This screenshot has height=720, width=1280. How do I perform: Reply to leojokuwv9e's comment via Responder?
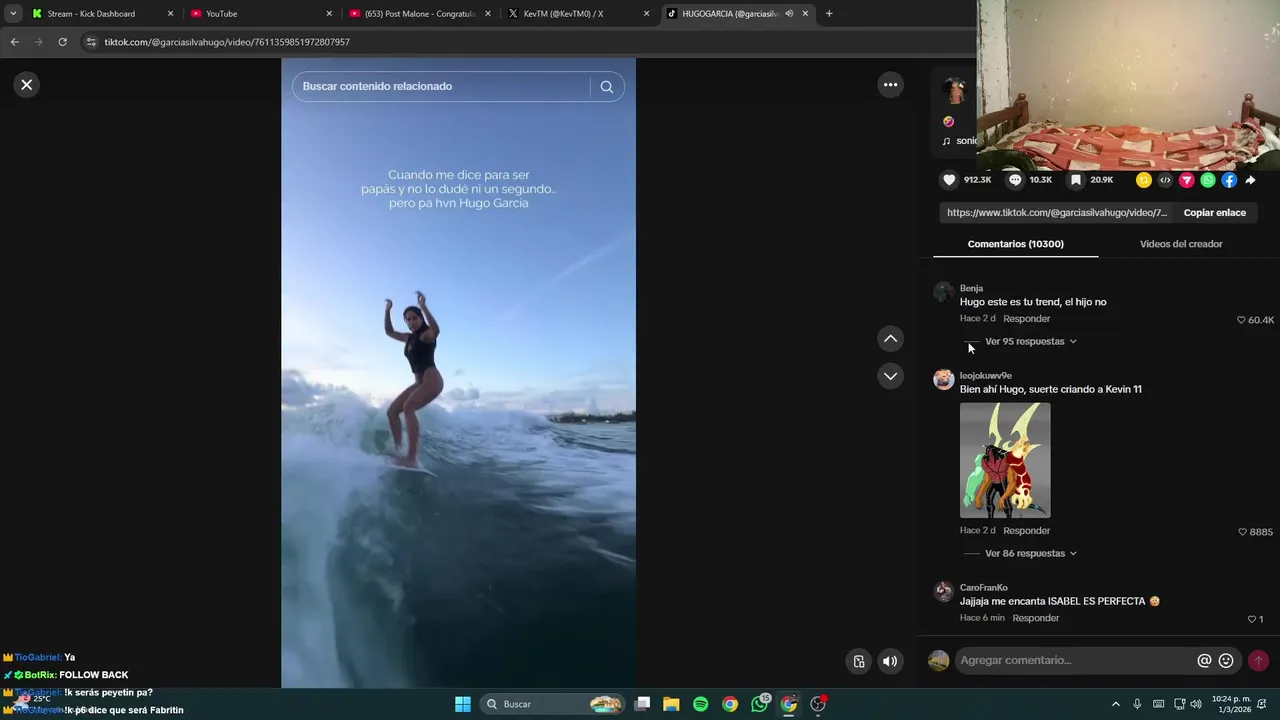point(1027,531)
